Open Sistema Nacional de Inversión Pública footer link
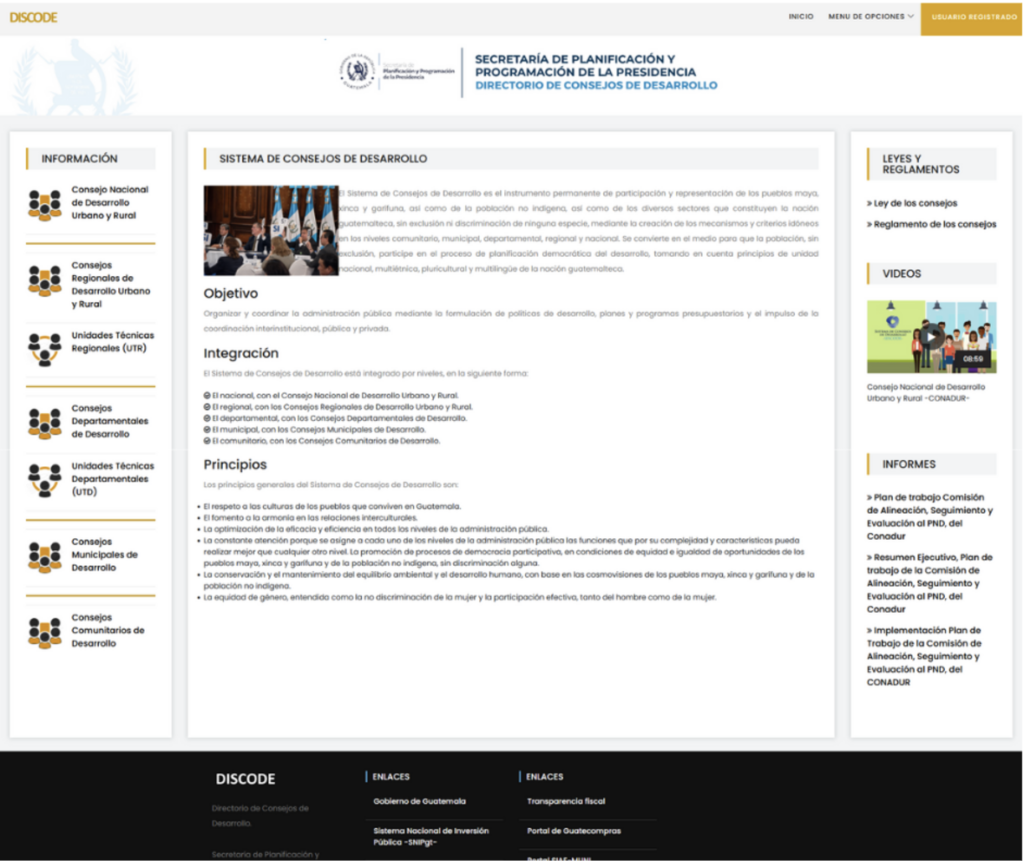The width and height of the screenshot is (1024, 861). tap(431, 837)
